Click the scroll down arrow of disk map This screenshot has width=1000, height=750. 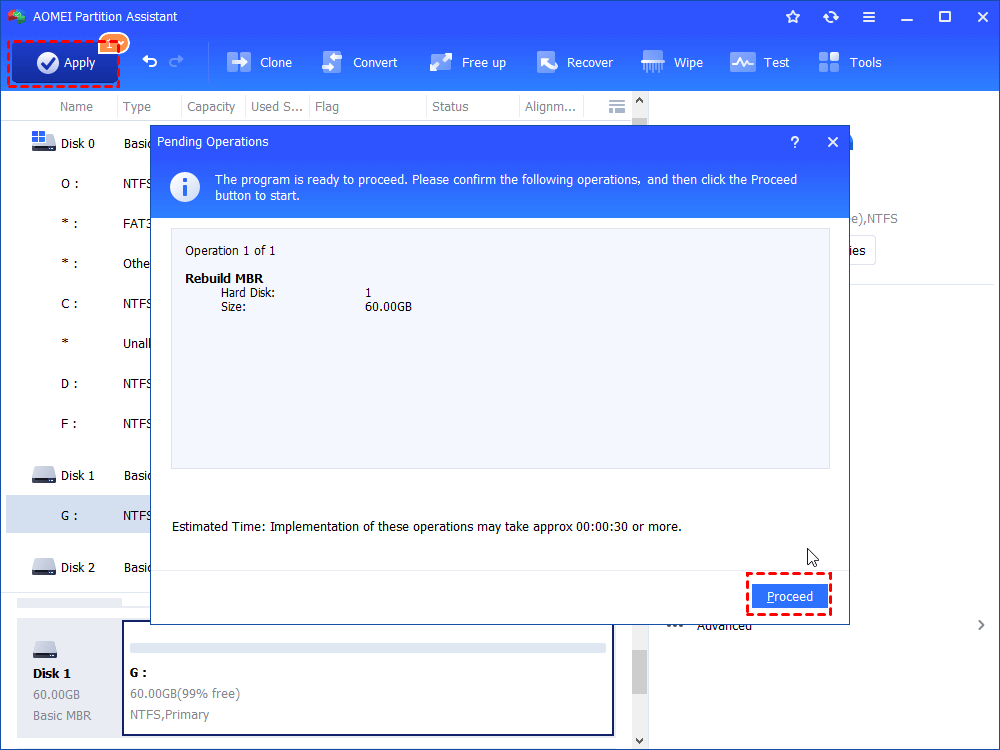coord(640,741)
